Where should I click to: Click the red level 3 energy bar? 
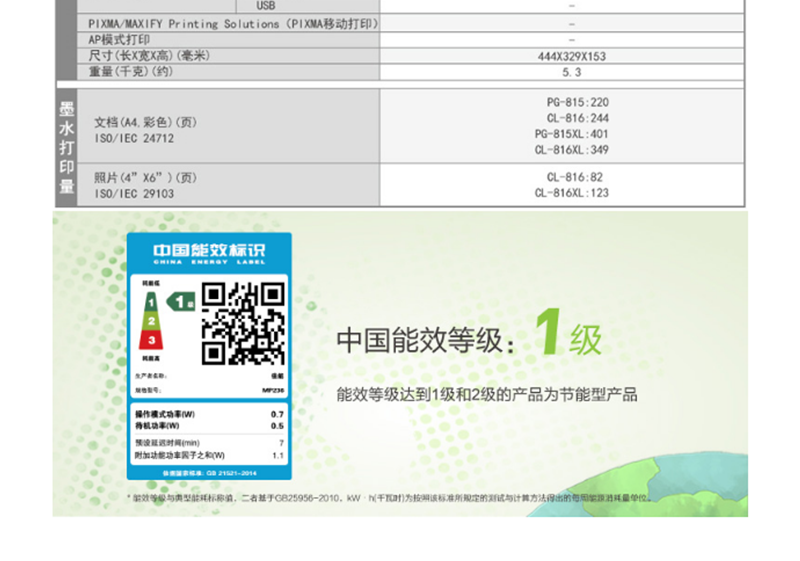coord(153,341)
